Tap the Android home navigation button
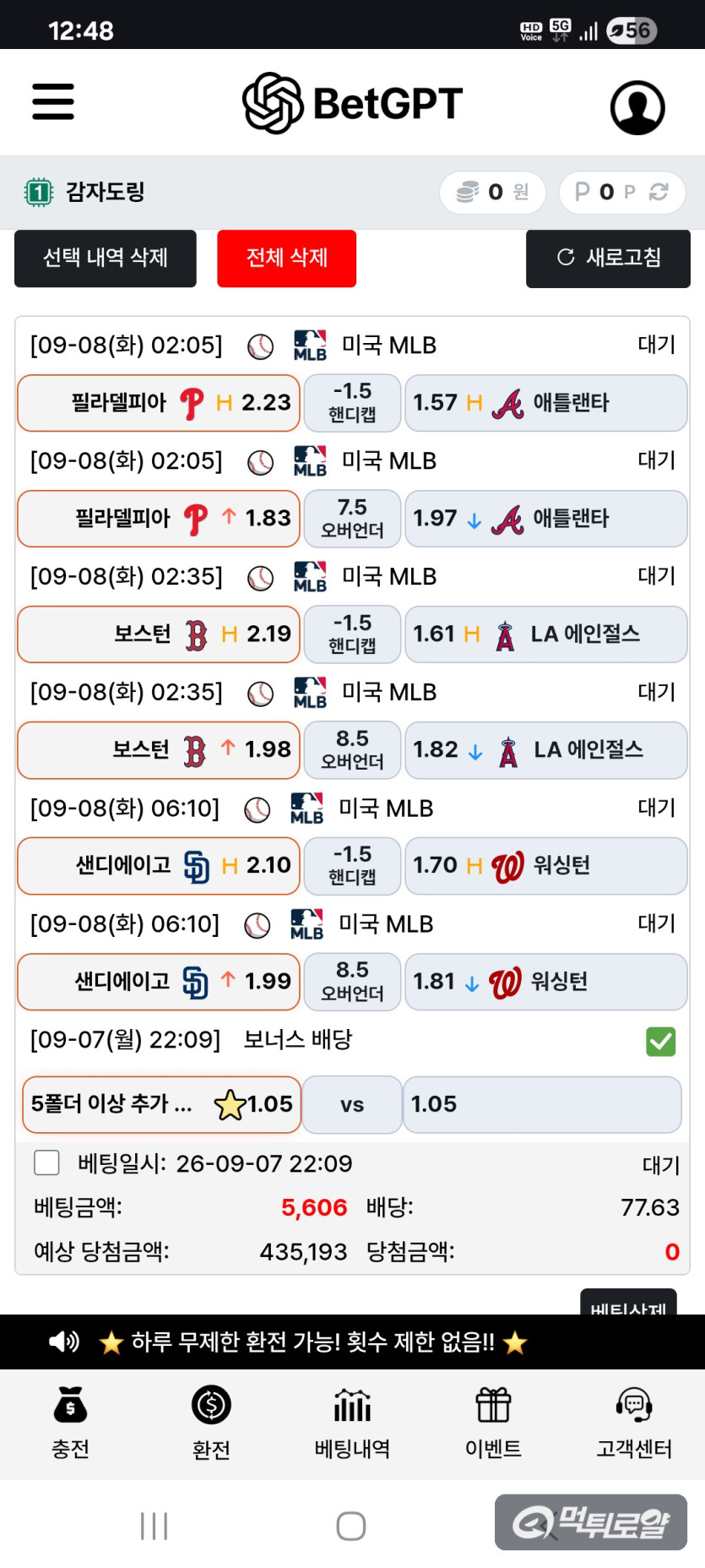This screenshot has width=705, height=1568. pos(351,1526)
